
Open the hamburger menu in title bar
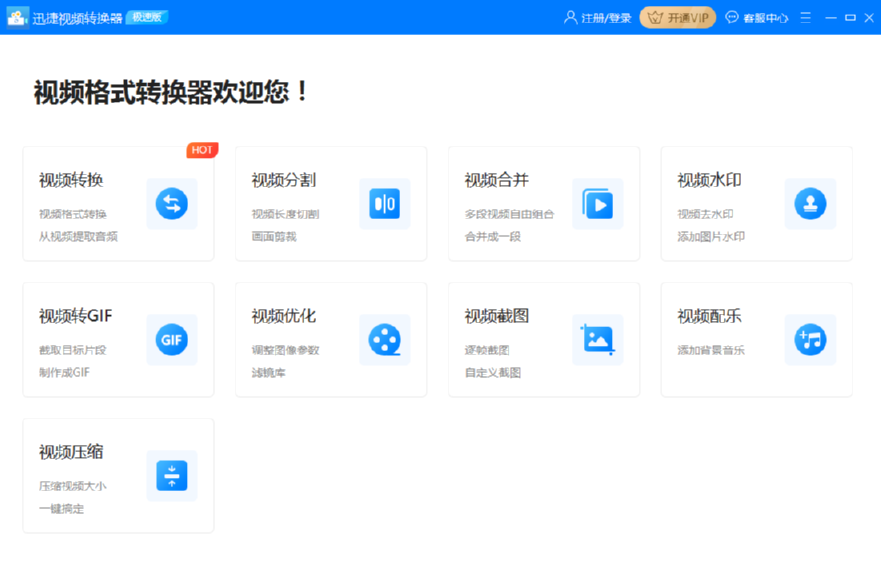coord(806,17)
